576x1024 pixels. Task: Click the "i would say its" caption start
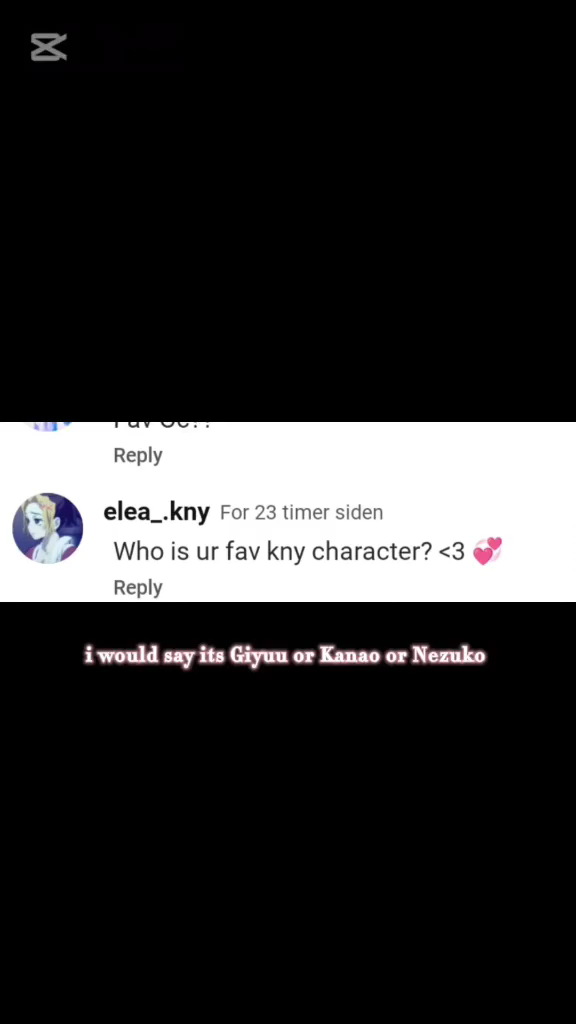155,655
